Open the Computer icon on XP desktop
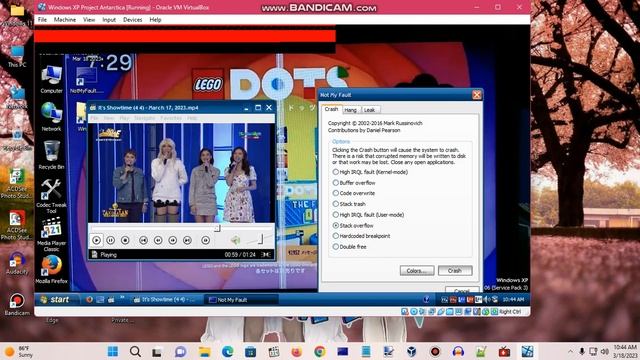 tap(51, 79)
